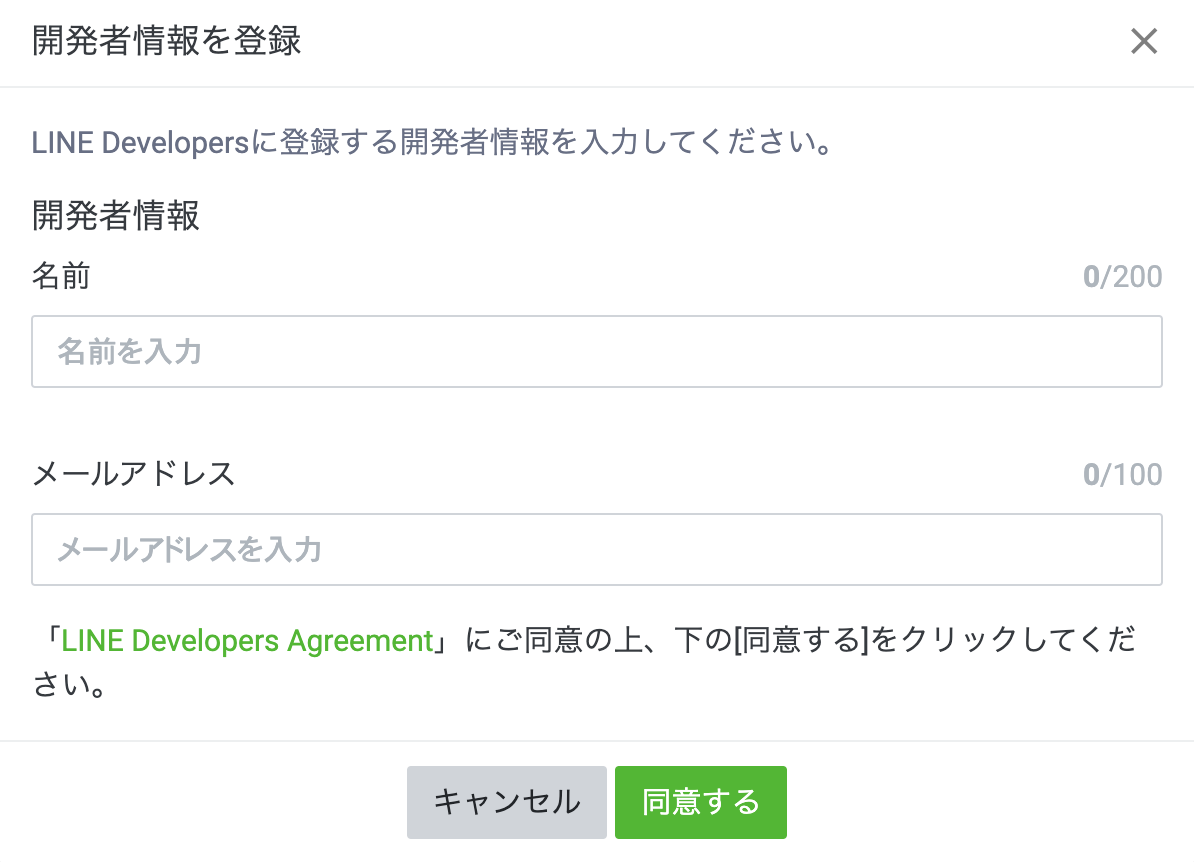This screenshot has height=862, width=1194.
Task: Click the メールアドレスを入力 placeholder text
Action: click(189, 550)
